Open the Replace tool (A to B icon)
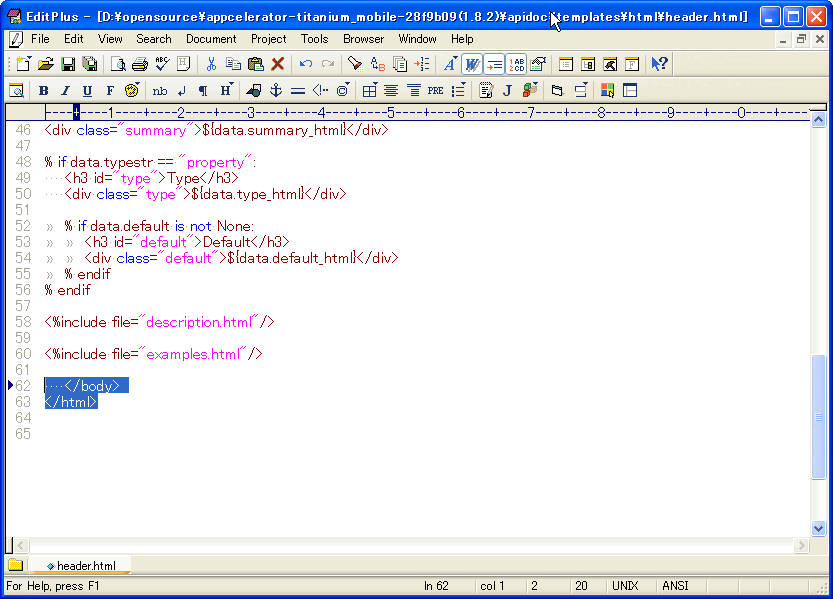 (378, 64)
